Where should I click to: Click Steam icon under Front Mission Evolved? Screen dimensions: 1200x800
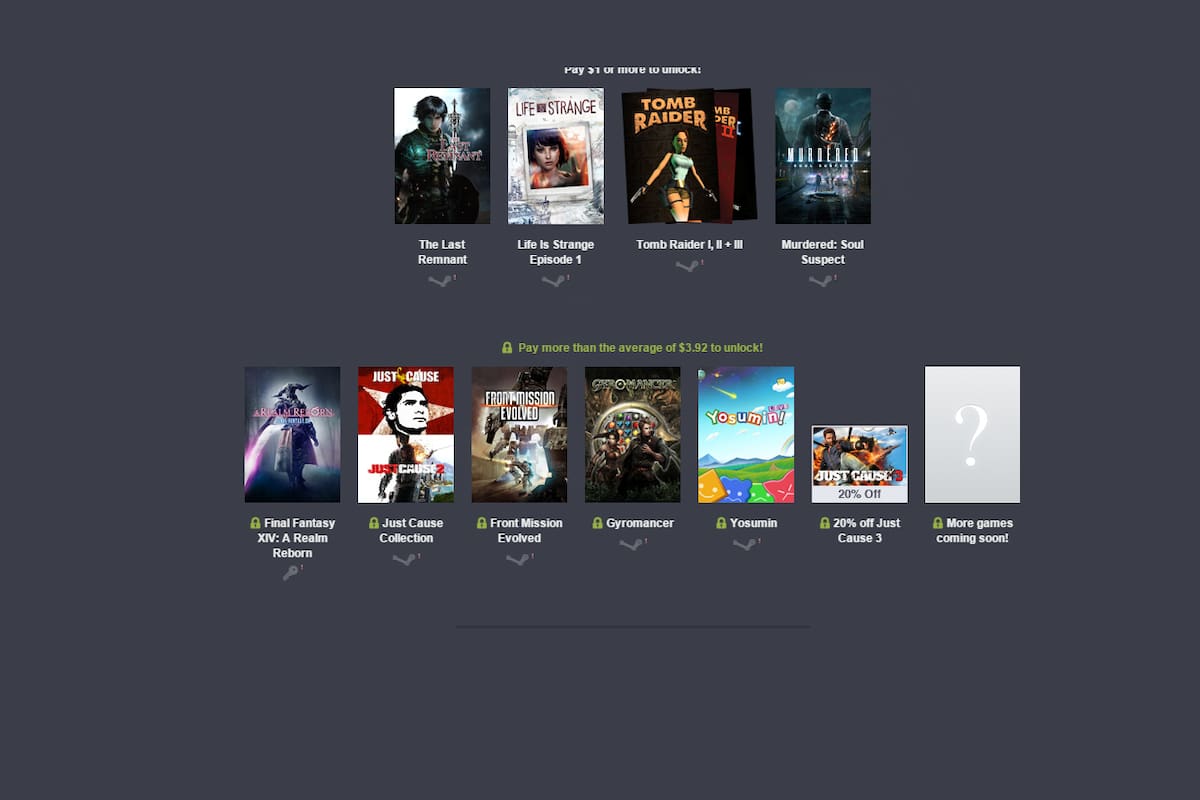click(x=517, y=559)
